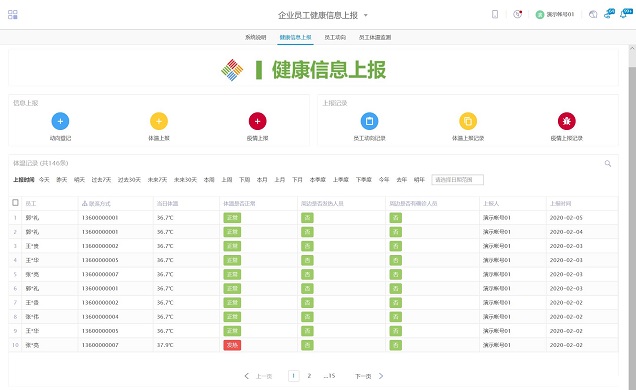
Task: Tick the select-all checkbox in table header
Action: pos(15,203)
